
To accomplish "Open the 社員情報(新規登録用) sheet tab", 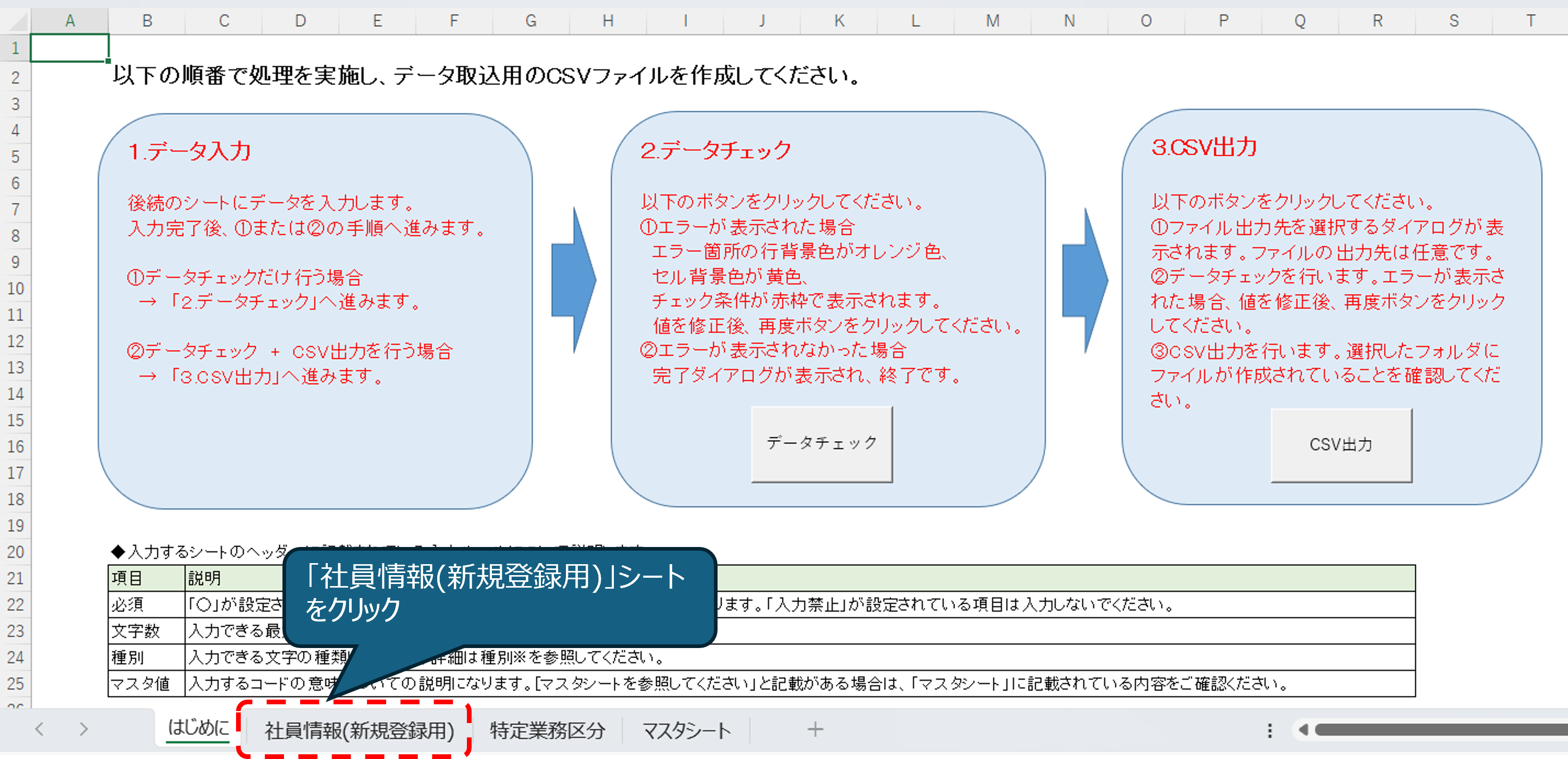I will pos(359,730).
